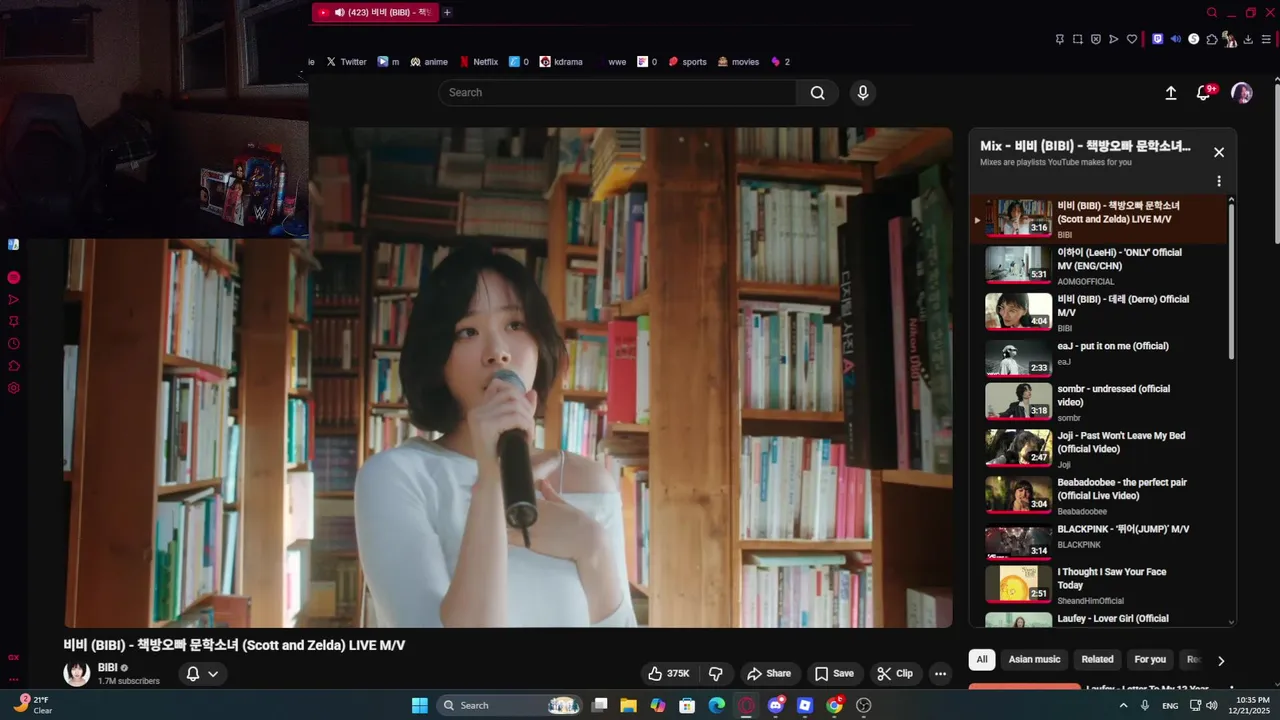The height and width of the screenshot is (720, 1280).
Task: Select the Related chip
Action: (x=1097, y=659)
